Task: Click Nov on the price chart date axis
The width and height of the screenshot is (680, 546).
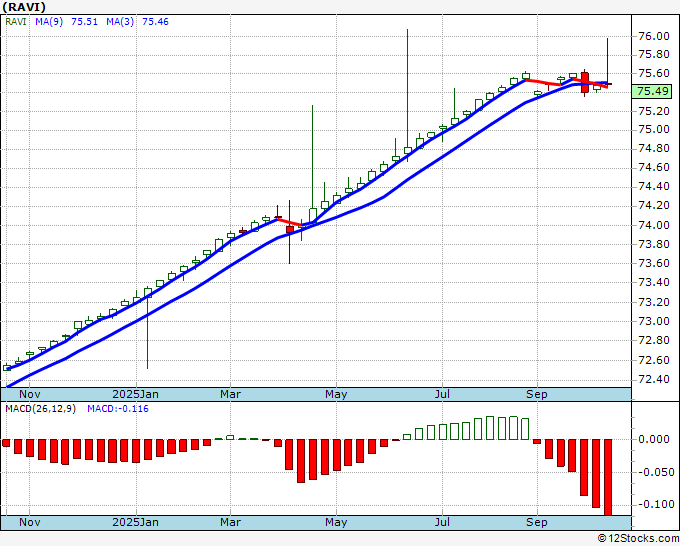Action: pos(30,394)
